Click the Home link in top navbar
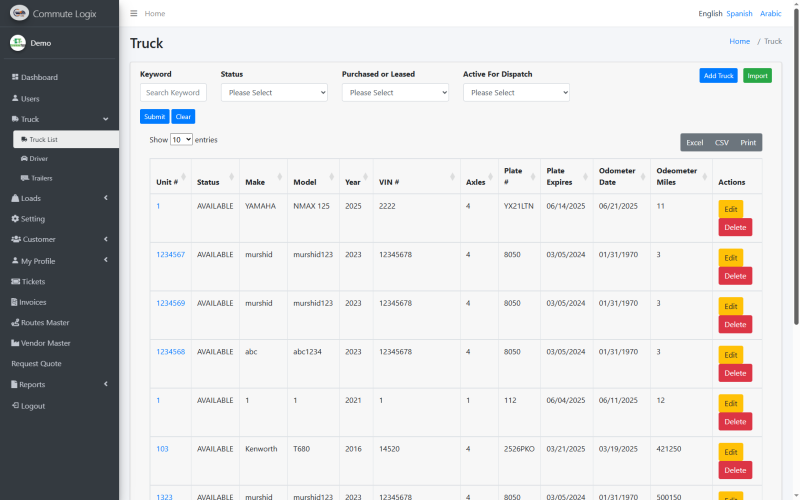Screen dimensions: 800x500 155,13
